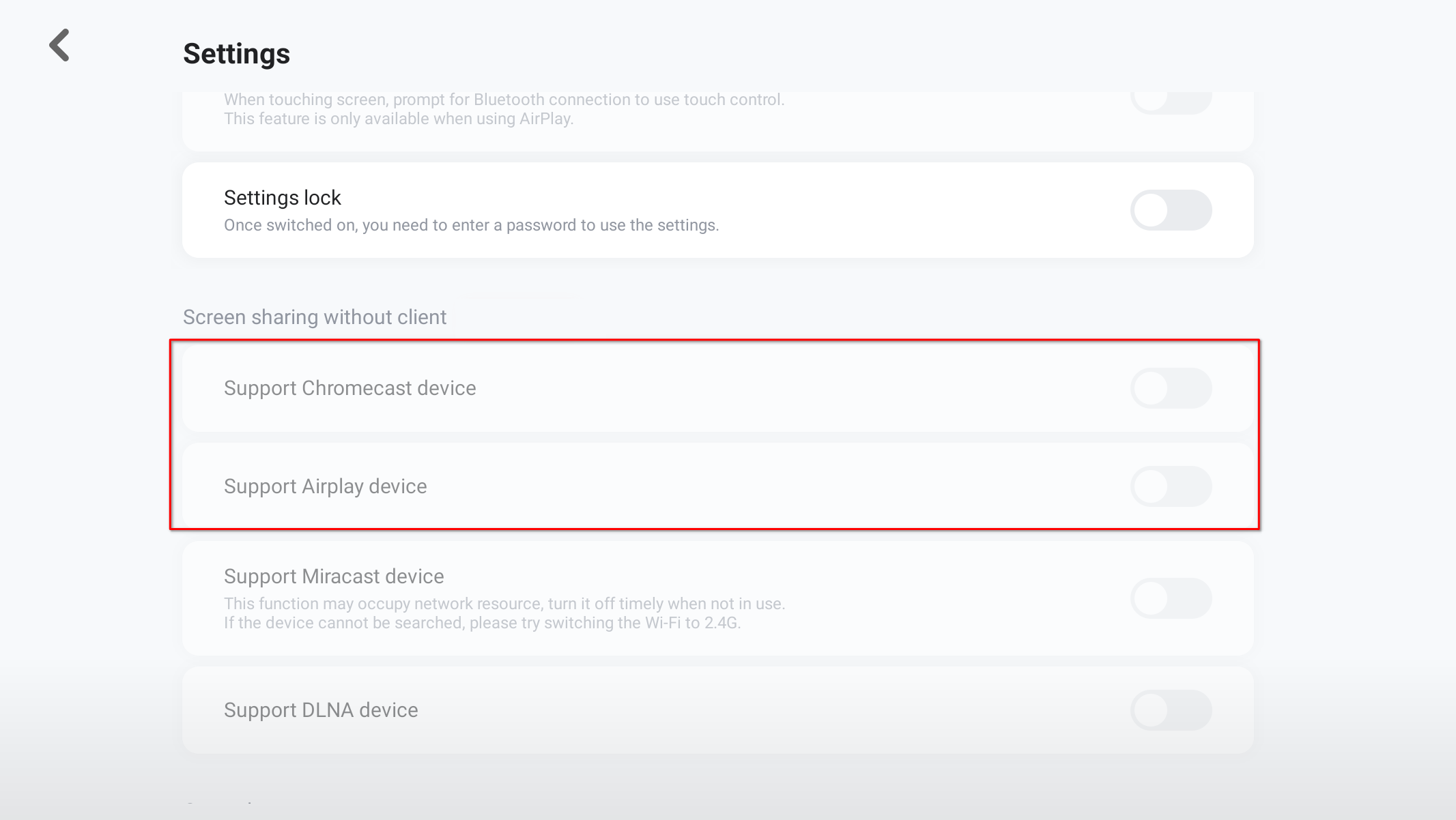The width and height of the screenshot is (1456, 820).
Task: Toggle the Settings lock switch
Action: (1171, 210)
